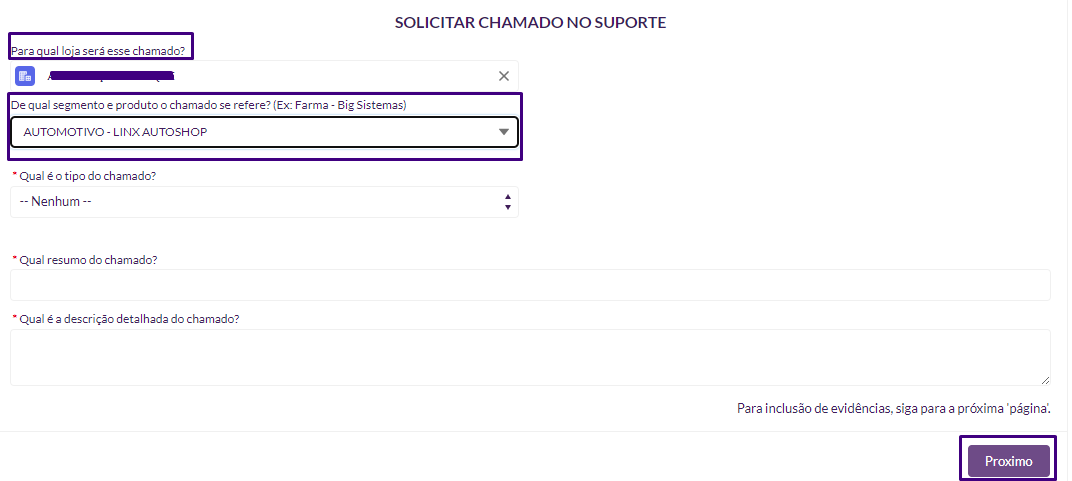
Task: Click the red asterisk beside the description label
Action: click(15, 319)
